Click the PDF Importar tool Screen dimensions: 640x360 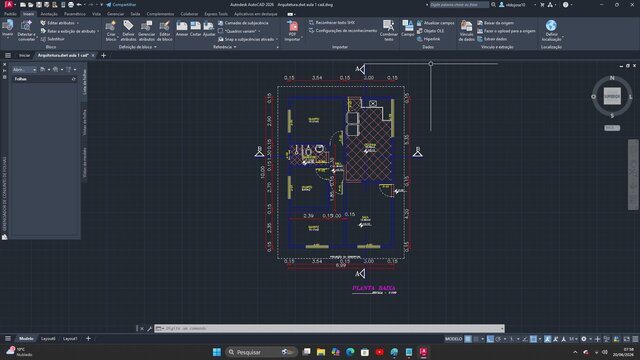(293, 31)
